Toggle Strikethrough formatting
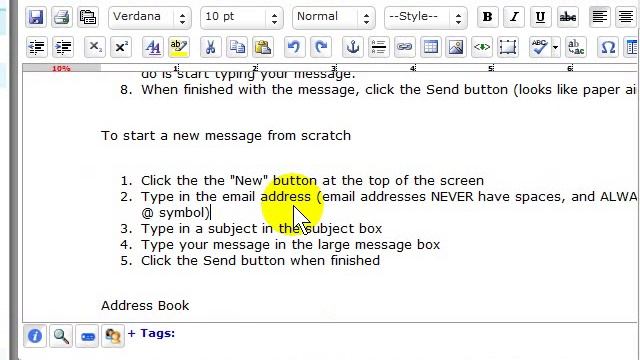The width and height of the screenshot is (640, 360). click(567, 17)
